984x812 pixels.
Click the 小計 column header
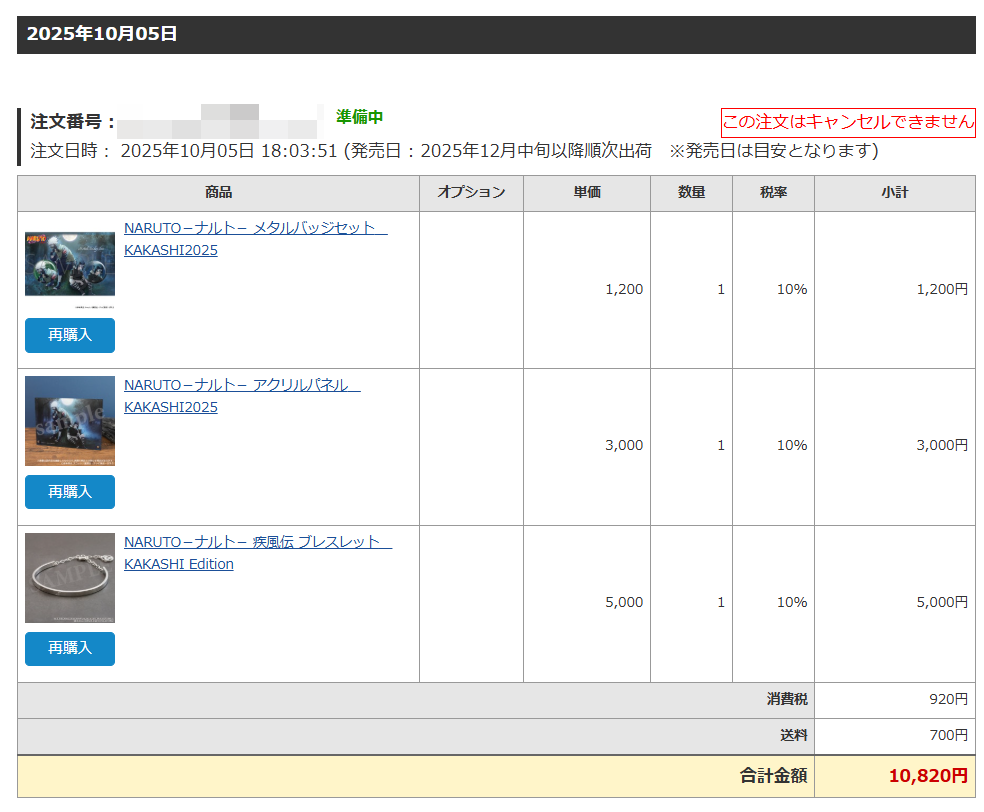click(x=894, y=193)
